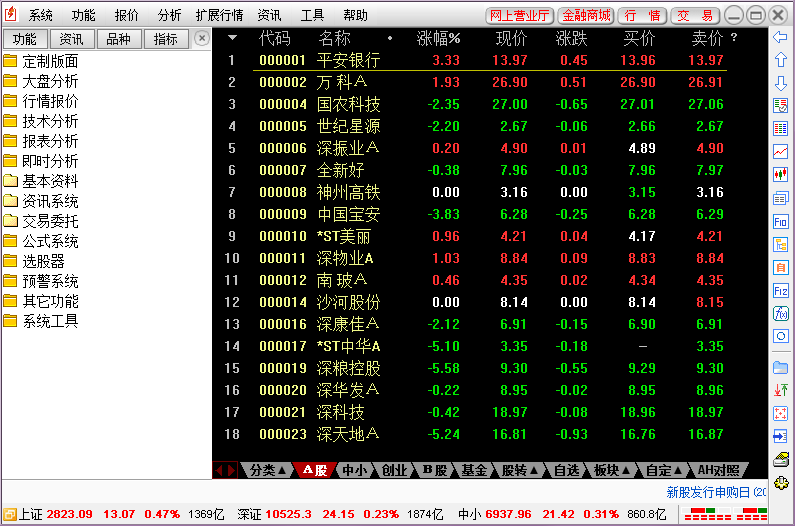Click the 金融商城 button
The height and width of the screenshot is (526, 795).
[586, 16]
